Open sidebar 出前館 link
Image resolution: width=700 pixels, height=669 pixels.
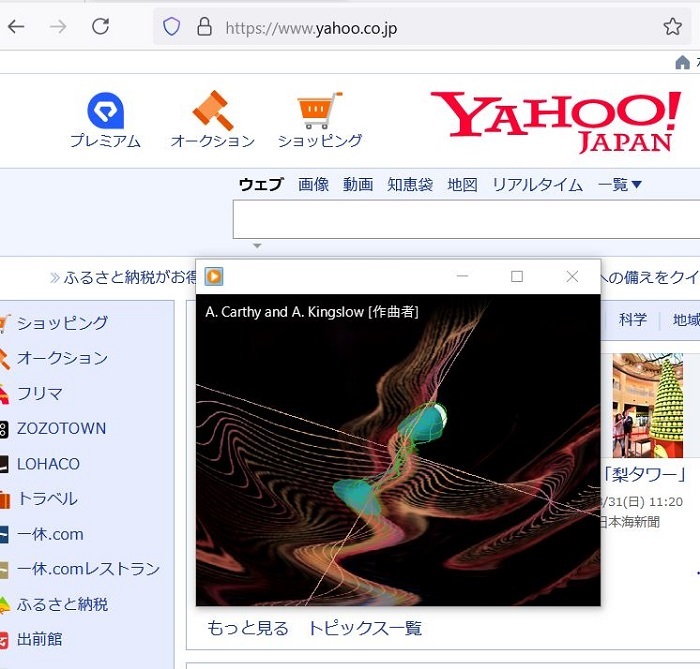39,640
